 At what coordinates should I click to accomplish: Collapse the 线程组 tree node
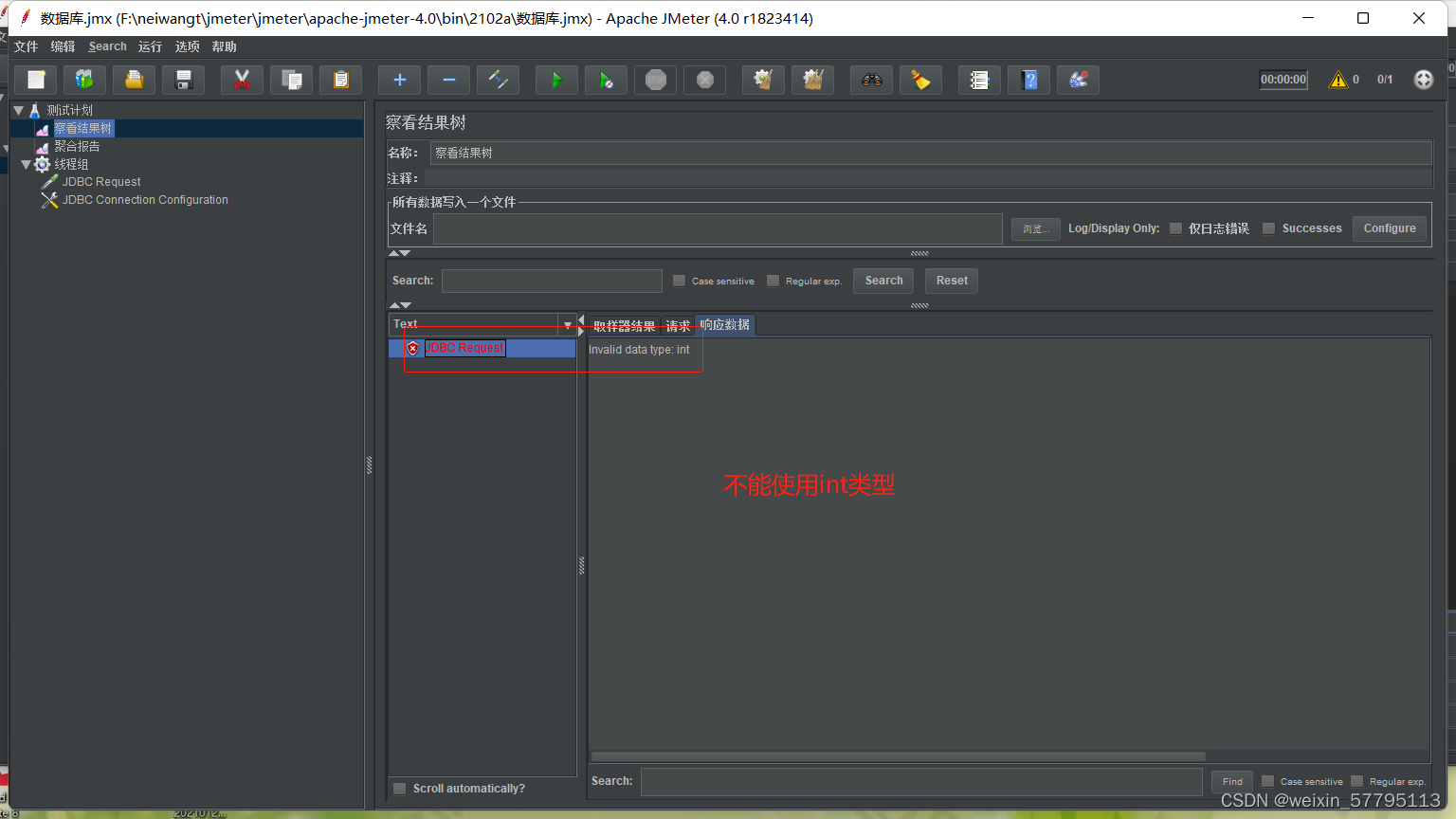coord(27,164)
